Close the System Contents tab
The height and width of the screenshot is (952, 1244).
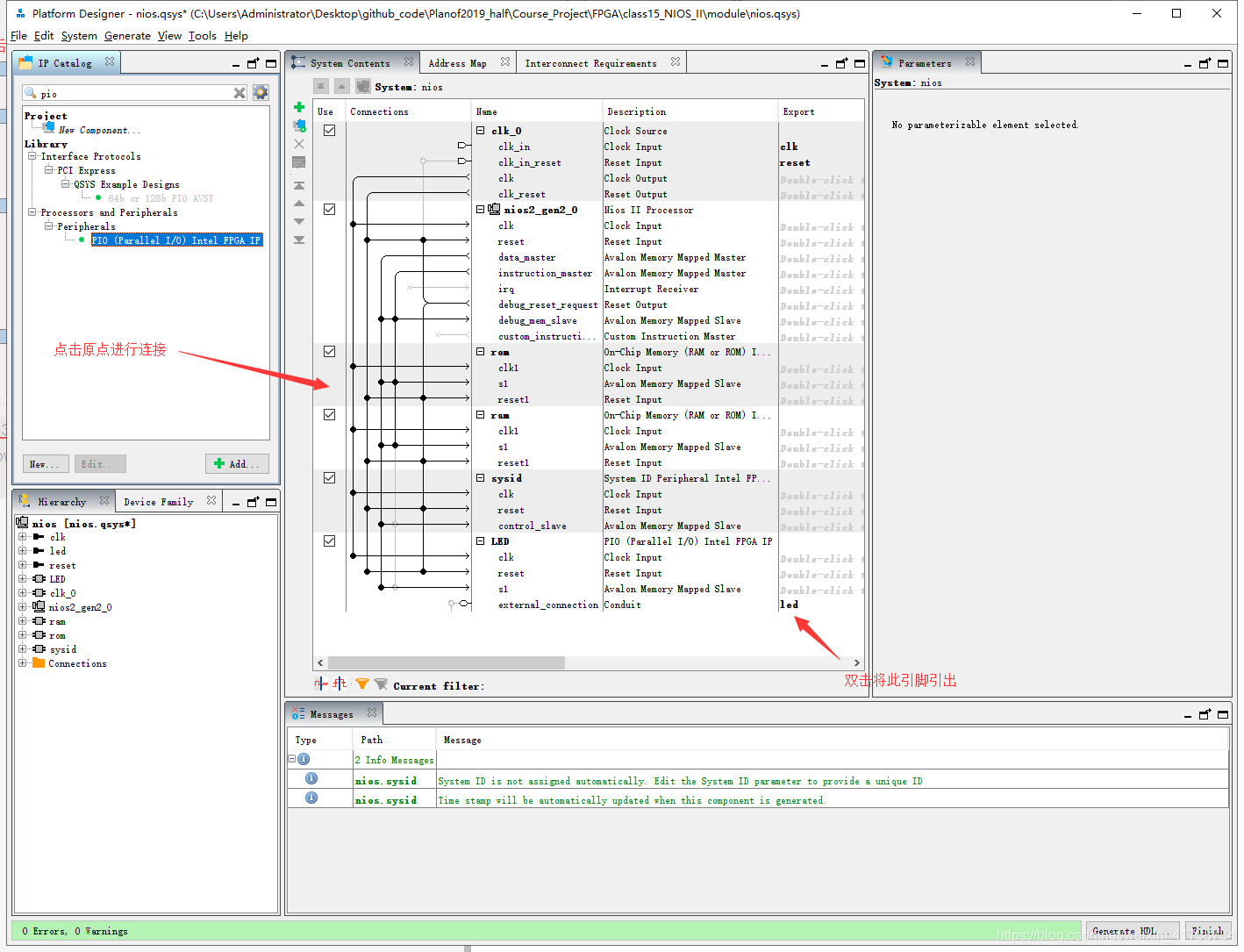click(409, 62)
